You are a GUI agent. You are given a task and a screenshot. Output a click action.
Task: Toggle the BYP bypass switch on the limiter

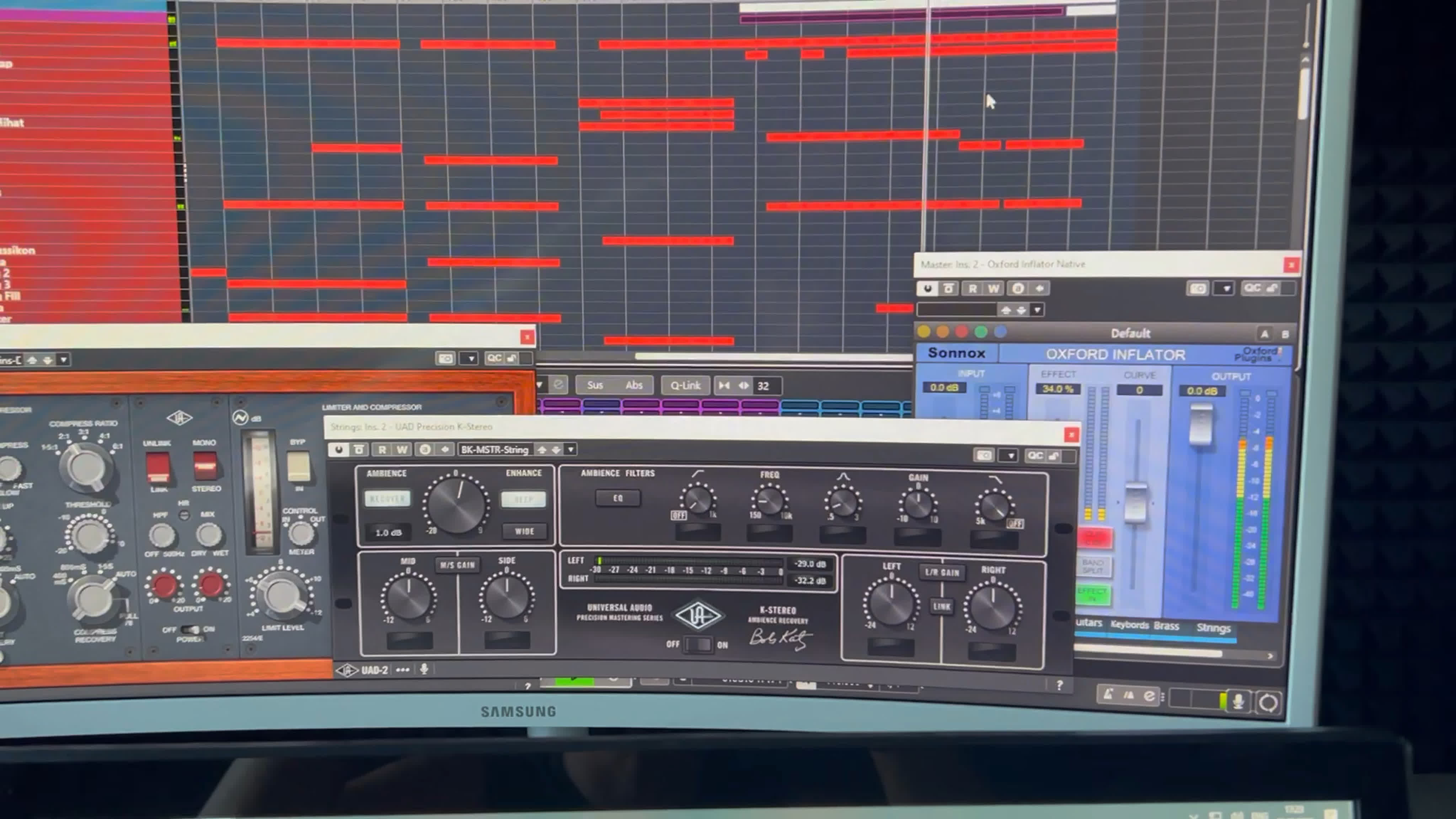pos(298,466)
